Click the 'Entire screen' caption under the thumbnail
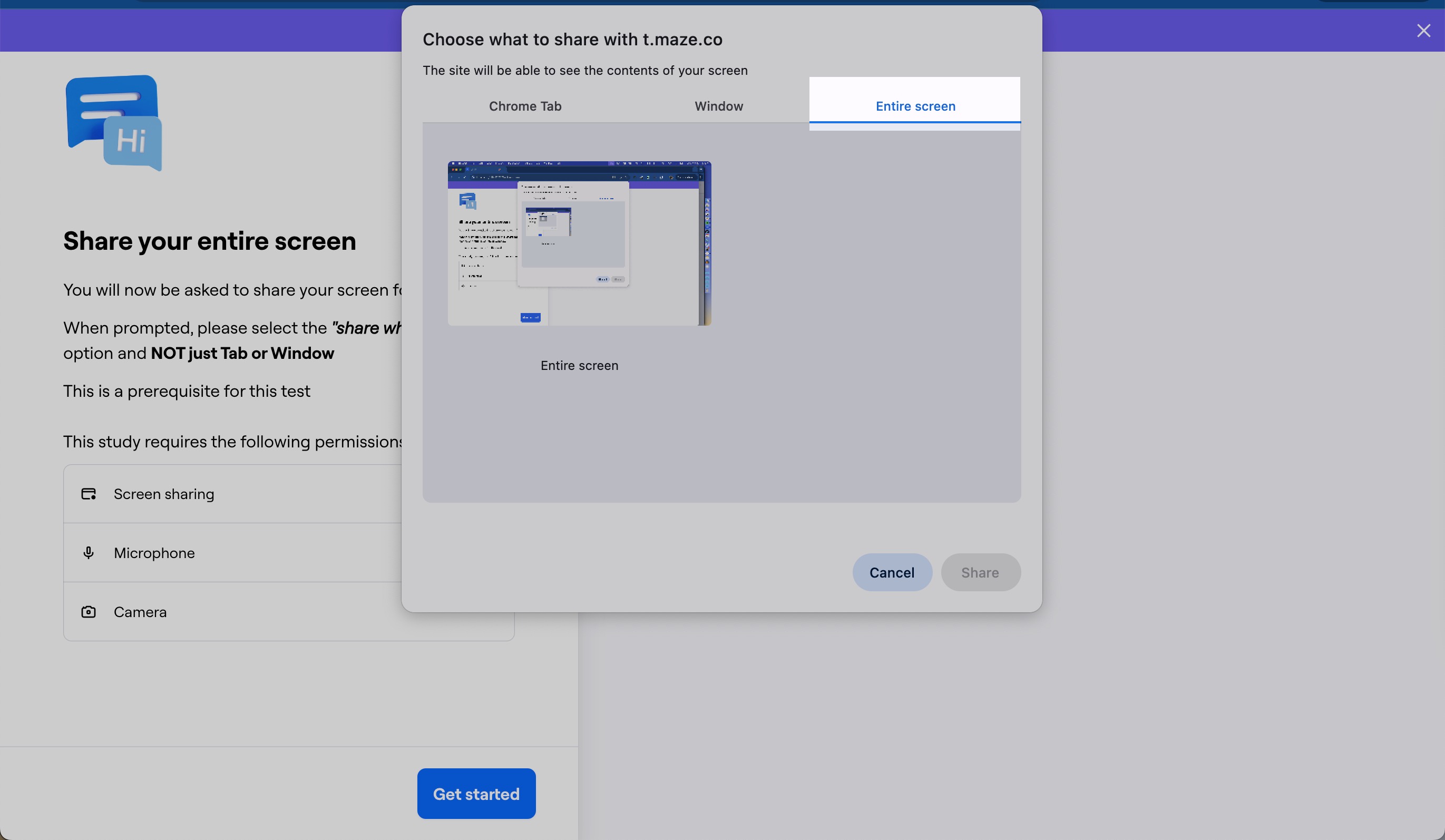The image size is (1445, 840). click(579, 366)
